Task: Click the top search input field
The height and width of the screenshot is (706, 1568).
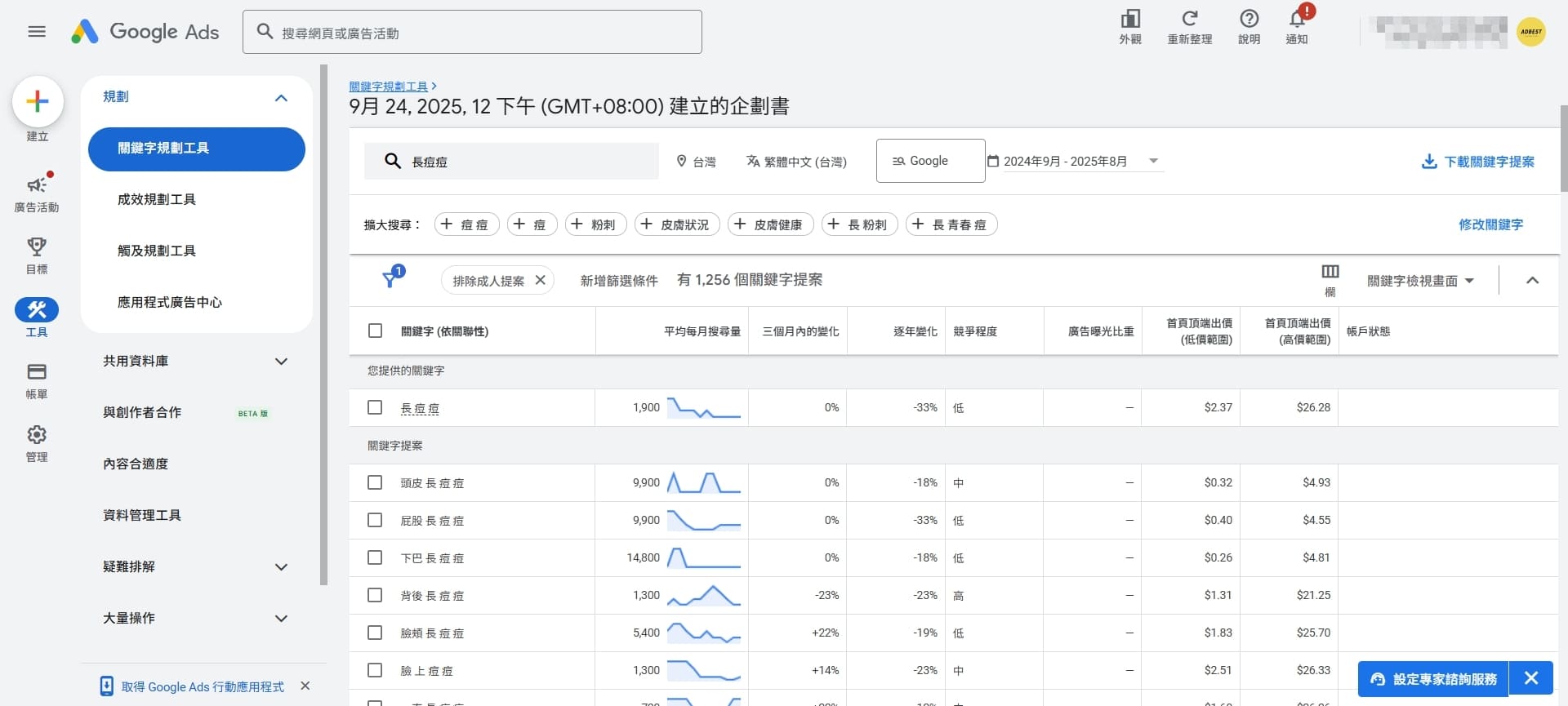Action: pos(472,33)
